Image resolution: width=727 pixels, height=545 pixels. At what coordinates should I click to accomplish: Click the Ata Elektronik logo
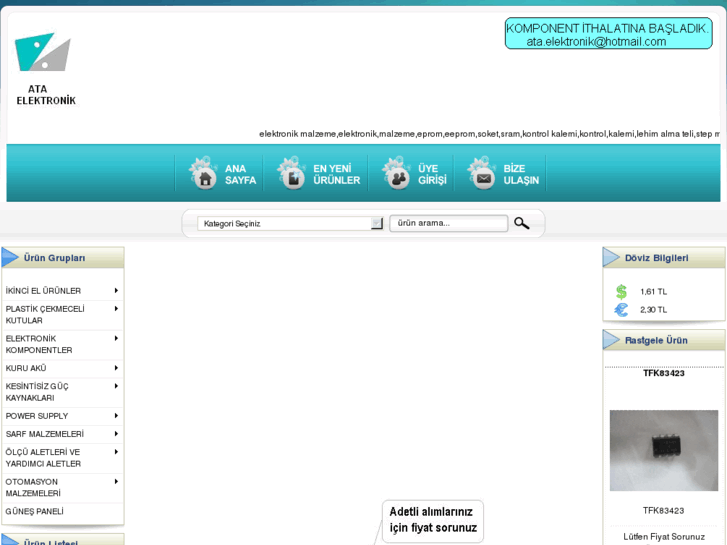(45, 69)
